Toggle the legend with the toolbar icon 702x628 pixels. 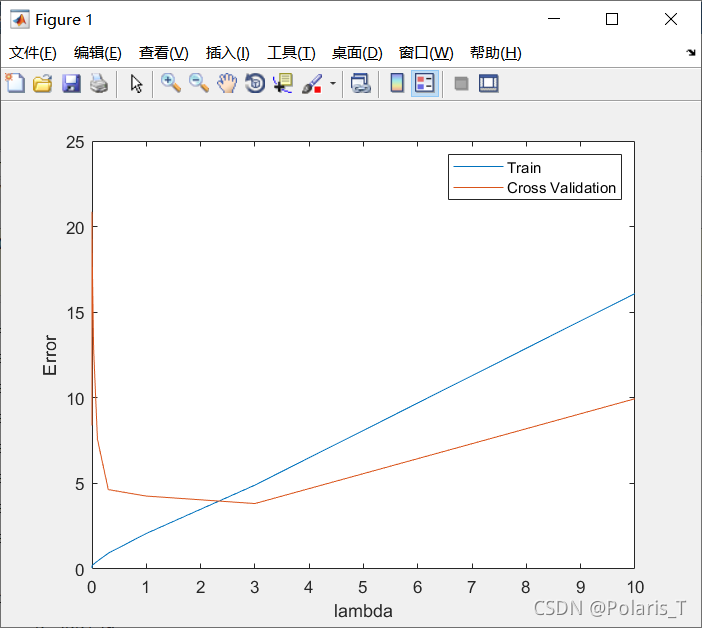(x=424, y=83)
